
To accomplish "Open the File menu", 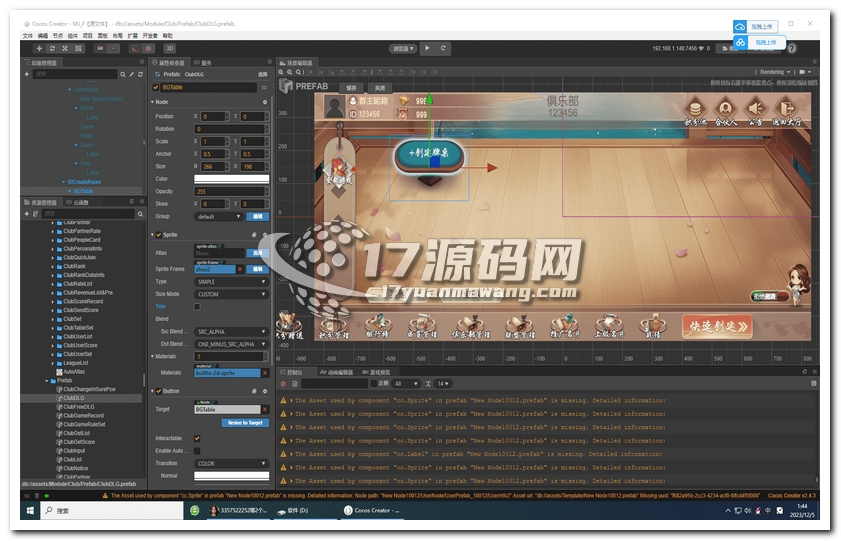I will (x=27, y=35).
